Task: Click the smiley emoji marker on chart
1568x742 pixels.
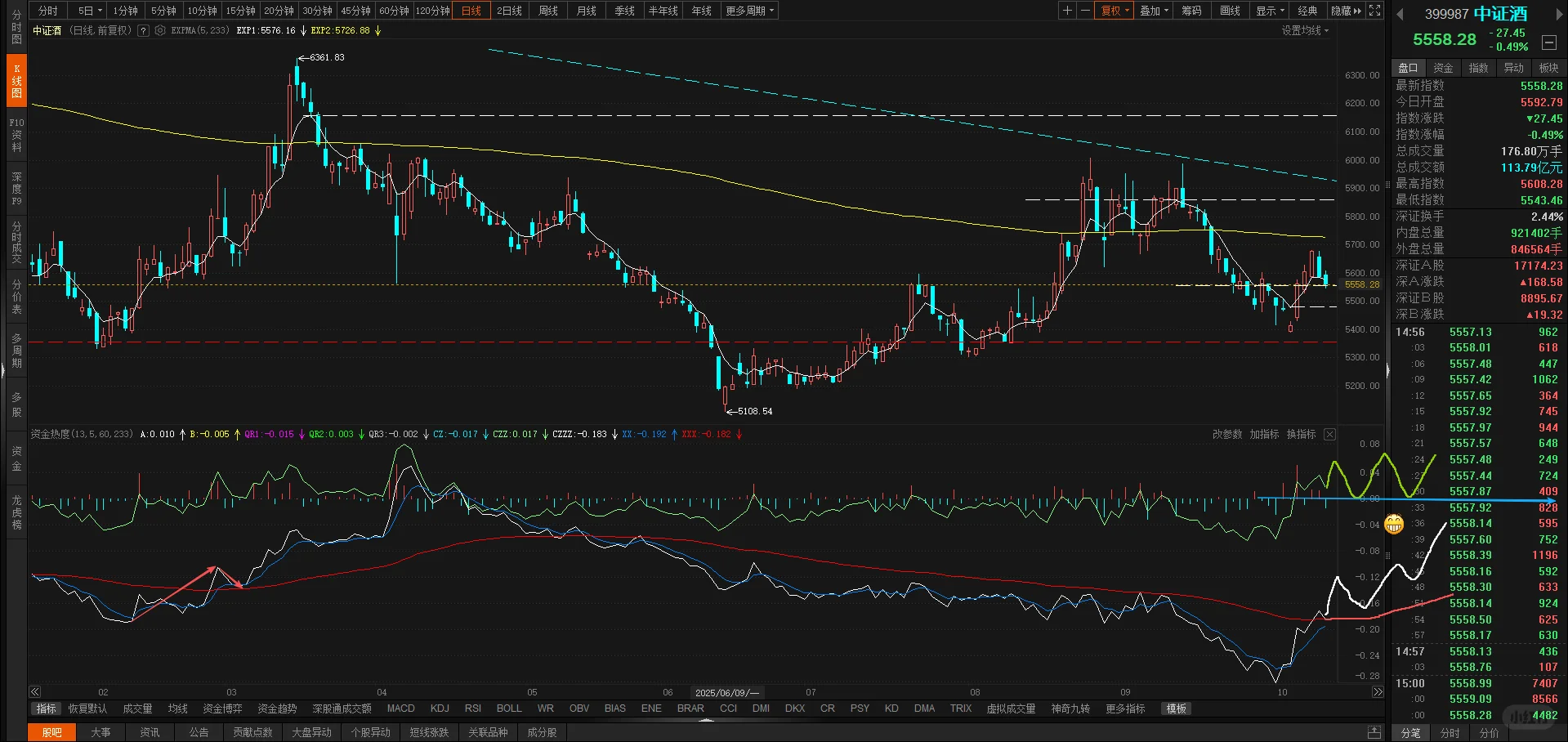Action: (1394, 524)
